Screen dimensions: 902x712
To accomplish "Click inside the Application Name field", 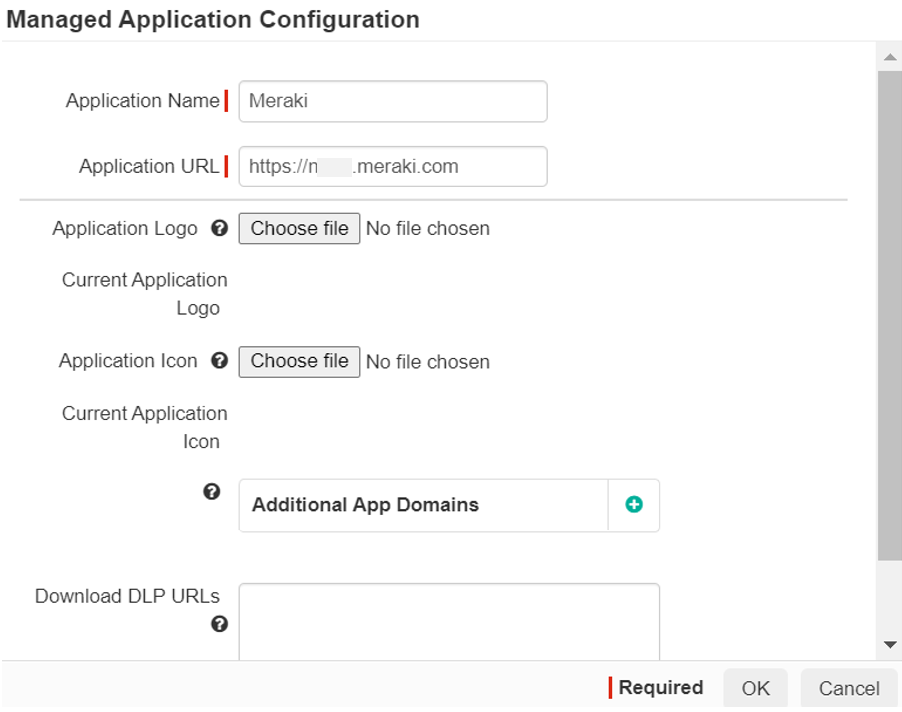I will 392,100.
